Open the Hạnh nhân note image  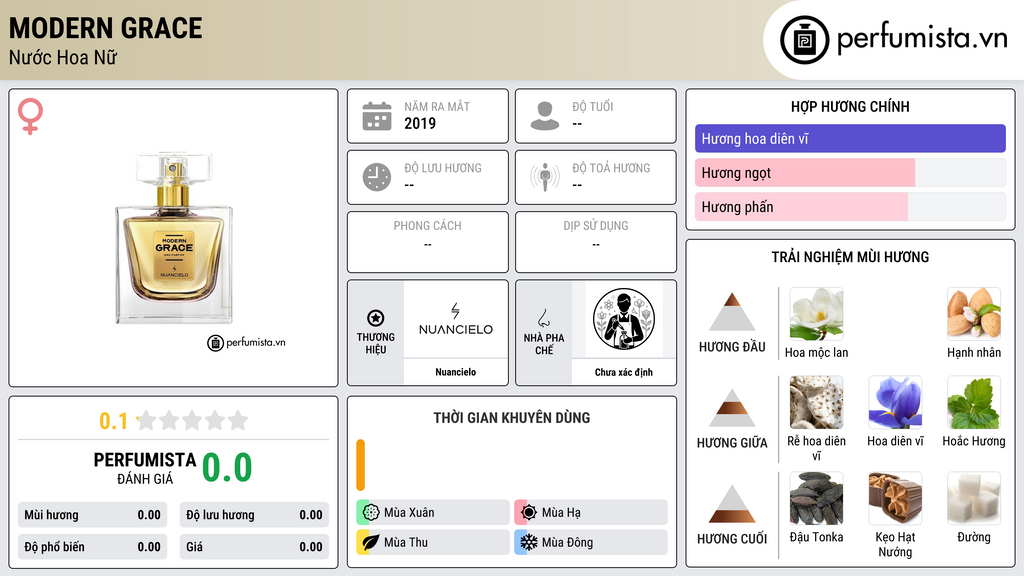click(974, 314)
